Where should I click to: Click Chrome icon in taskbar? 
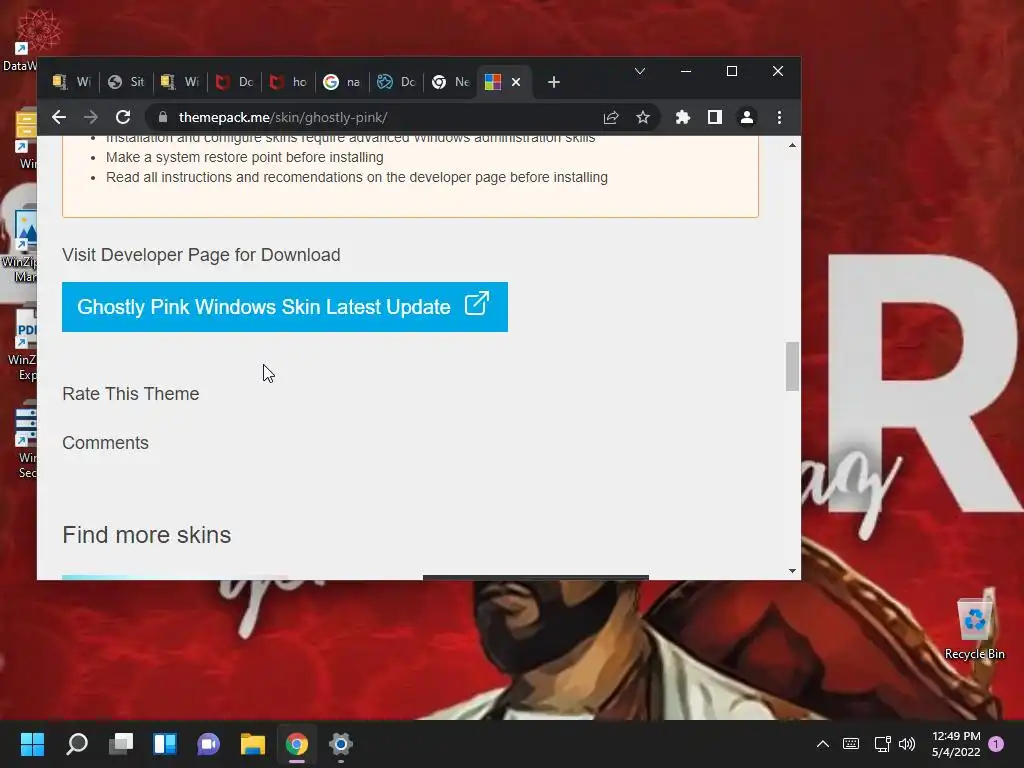click(296, 744)
